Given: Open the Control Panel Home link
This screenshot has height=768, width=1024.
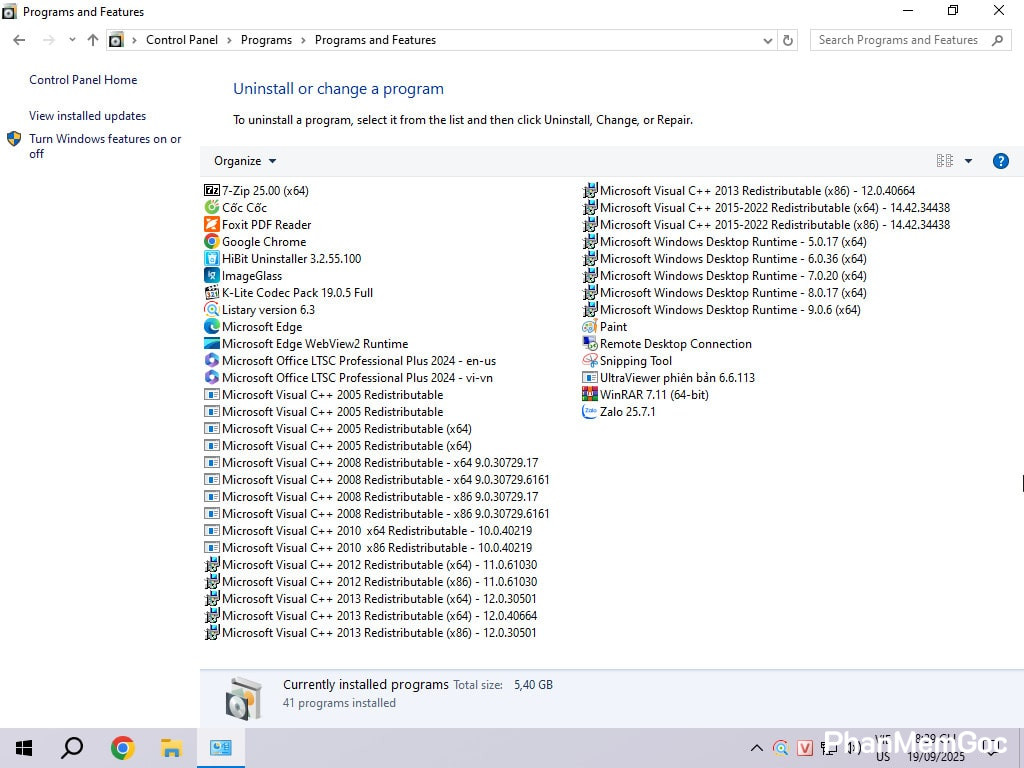Looking at the screenshot, I should (x=83, y=80).
